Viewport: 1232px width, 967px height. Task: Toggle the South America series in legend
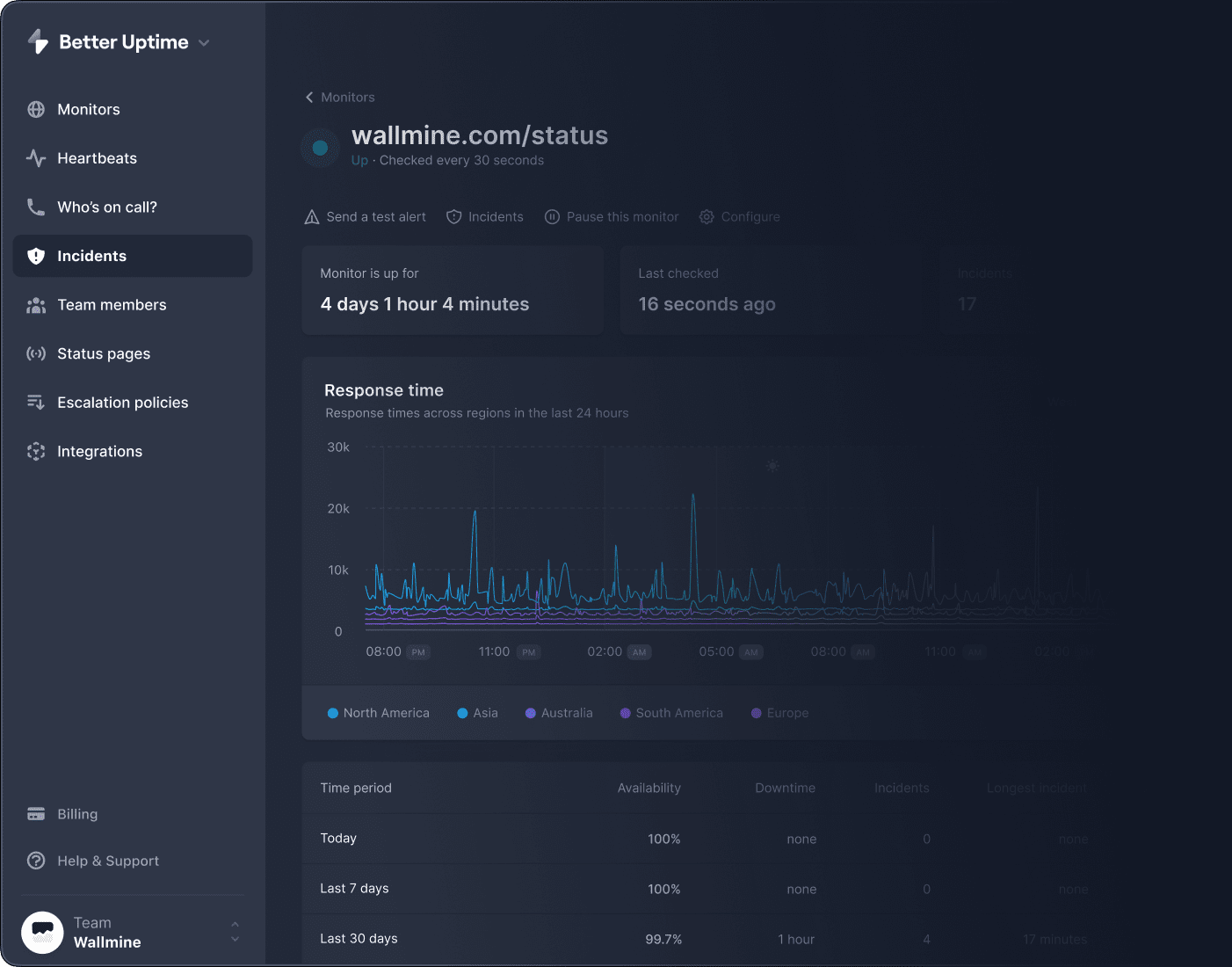671,713
